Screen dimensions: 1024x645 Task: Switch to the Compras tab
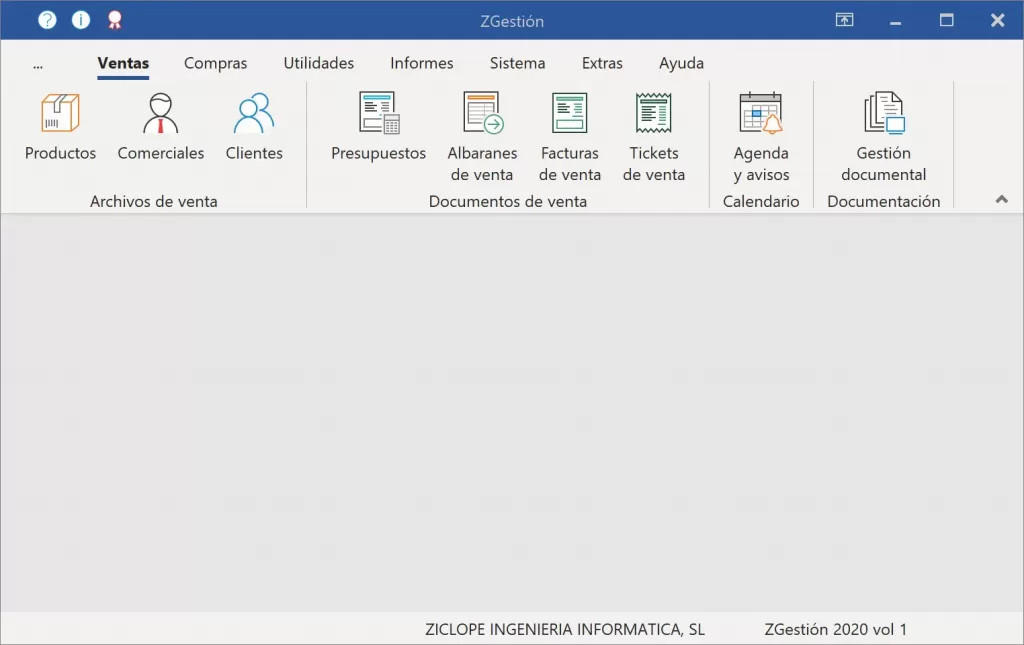click(x=216, y=63)
